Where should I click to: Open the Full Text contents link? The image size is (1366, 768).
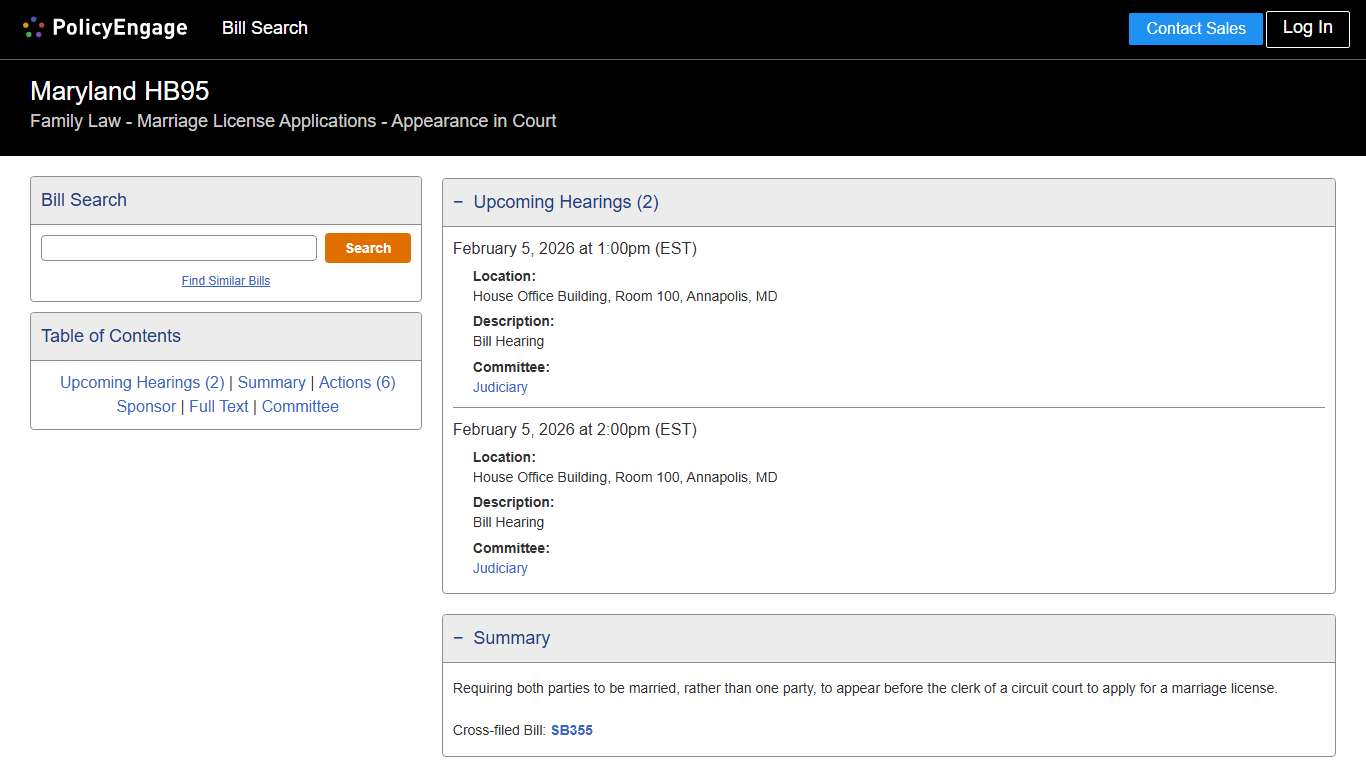[219, 406]
